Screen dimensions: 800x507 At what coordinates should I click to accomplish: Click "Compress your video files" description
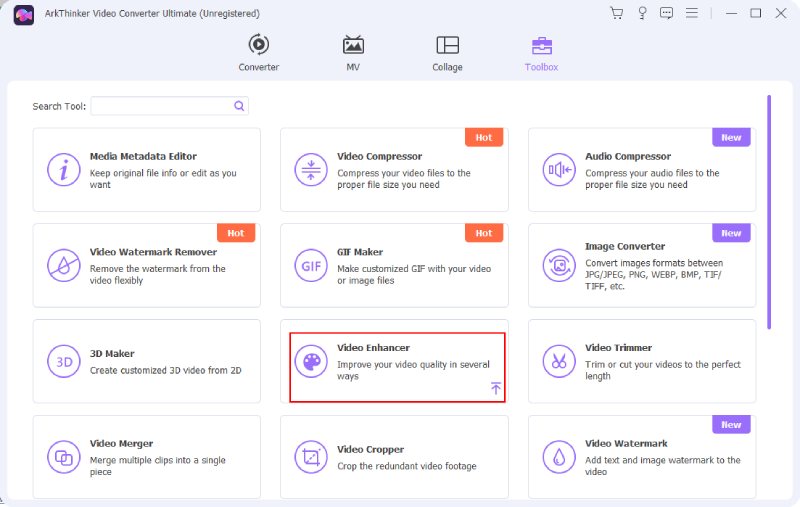pyautogui.click(x=403, y=179)
